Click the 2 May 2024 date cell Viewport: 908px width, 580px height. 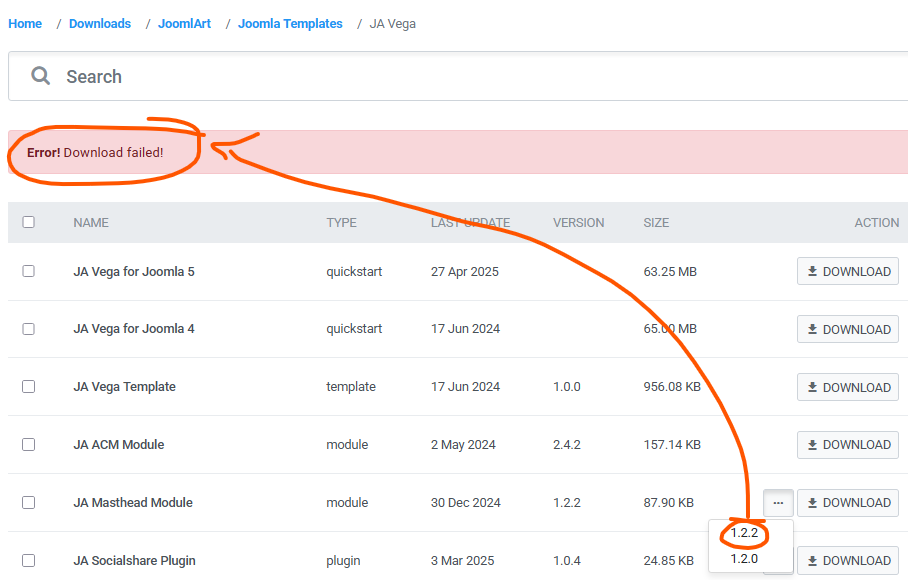(463, 445)
